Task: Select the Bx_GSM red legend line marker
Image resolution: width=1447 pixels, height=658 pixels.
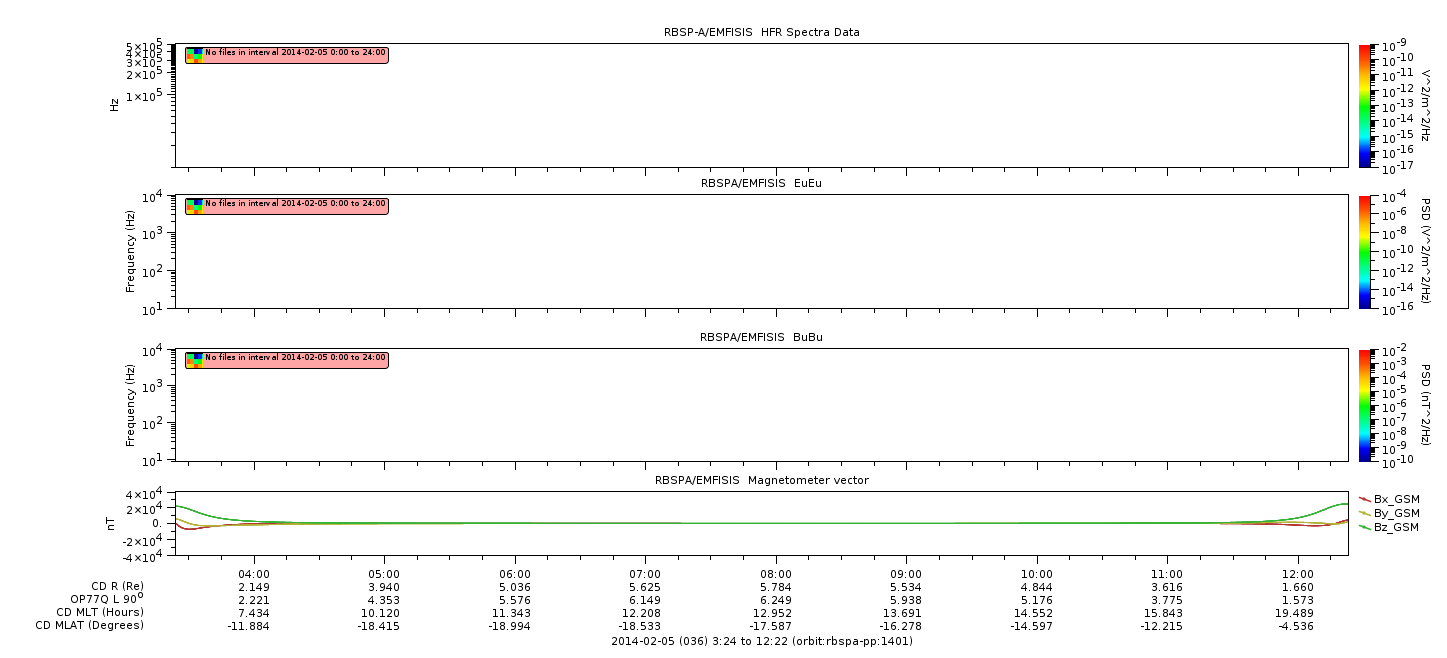Action: [1365, 498]
